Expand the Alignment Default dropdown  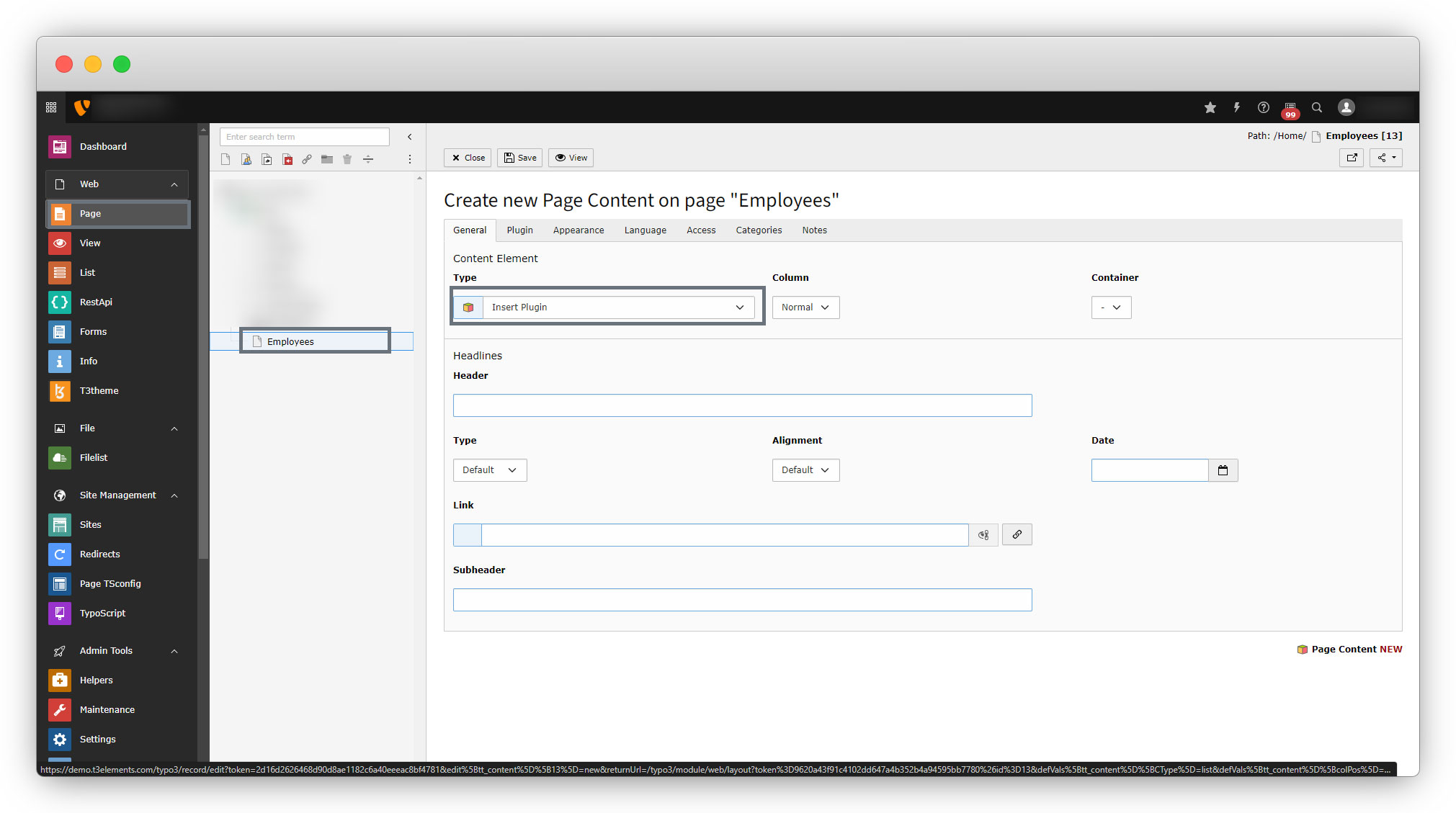pos(805,470)
